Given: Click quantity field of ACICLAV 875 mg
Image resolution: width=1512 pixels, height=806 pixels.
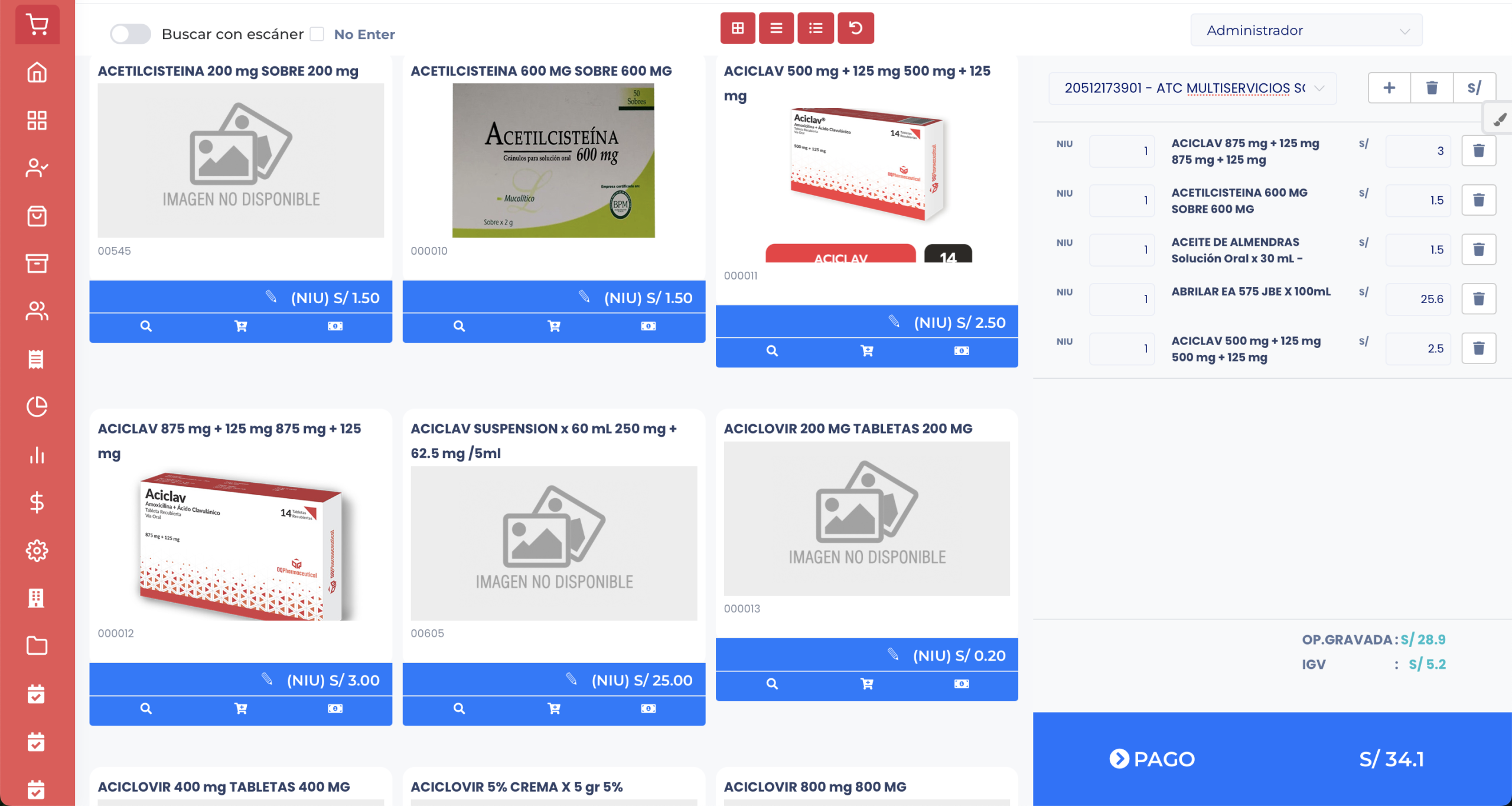Looking at the screenshot, I should [x=1121, y=151].
